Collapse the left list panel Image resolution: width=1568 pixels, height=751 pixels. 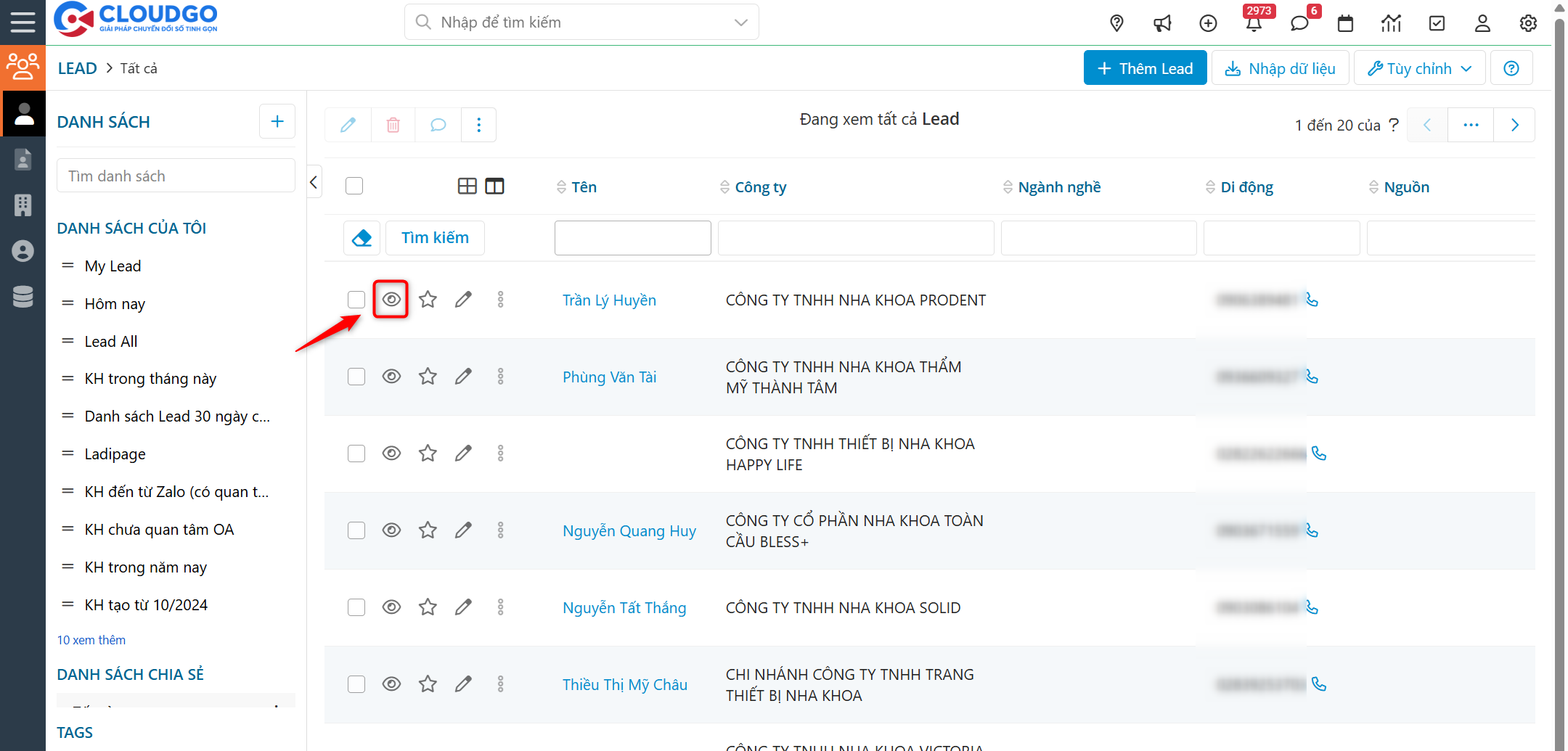pyautogui.click(x=314, y=182)
